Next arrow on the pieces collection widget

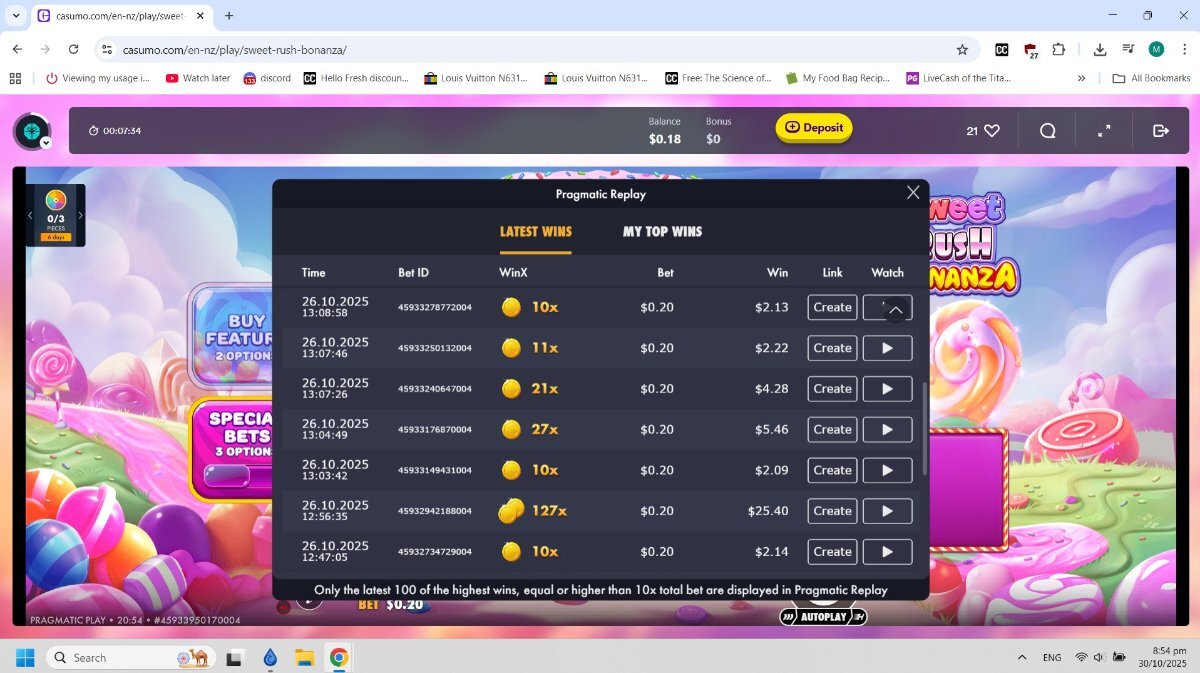pyautogui.click(x=81, y=215)
